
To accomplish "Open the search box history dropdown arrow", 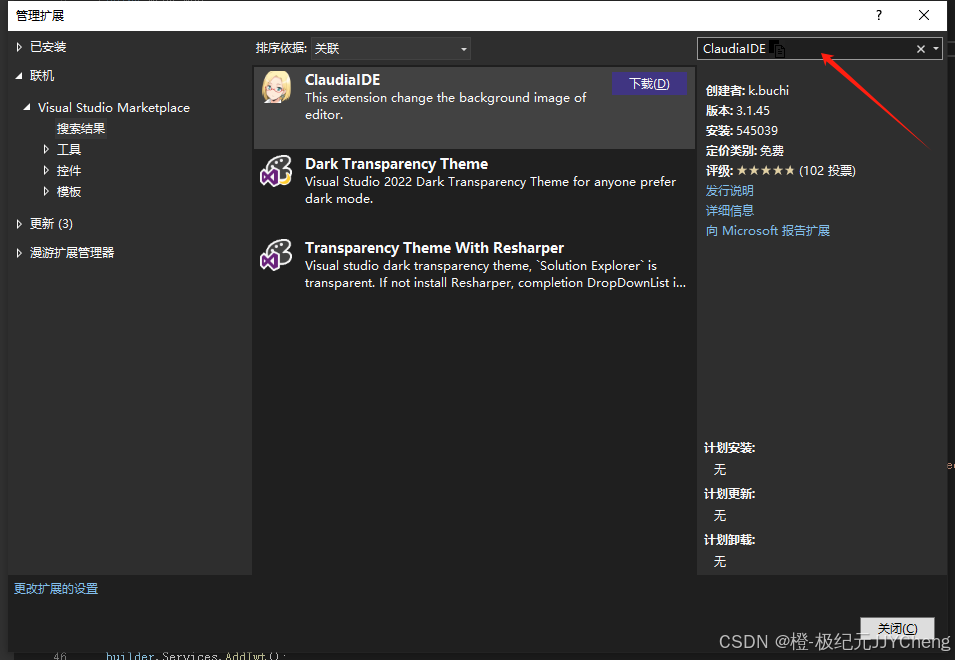I will 936,49.
